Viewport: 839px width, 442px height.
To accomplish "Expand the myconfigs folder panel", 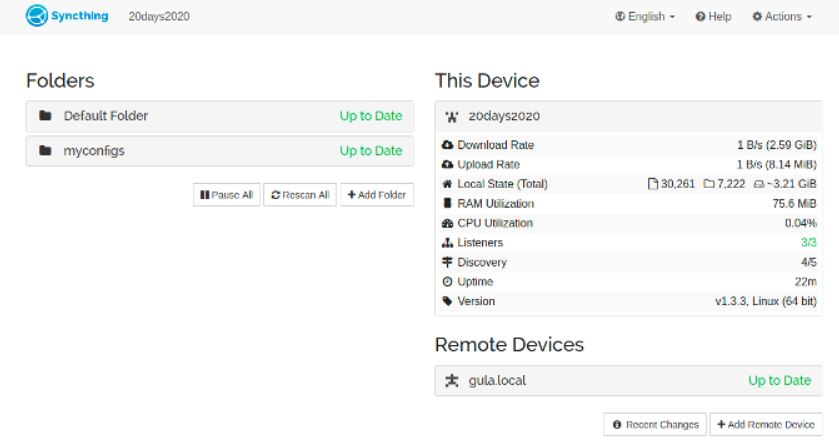I will coord(219,151).
